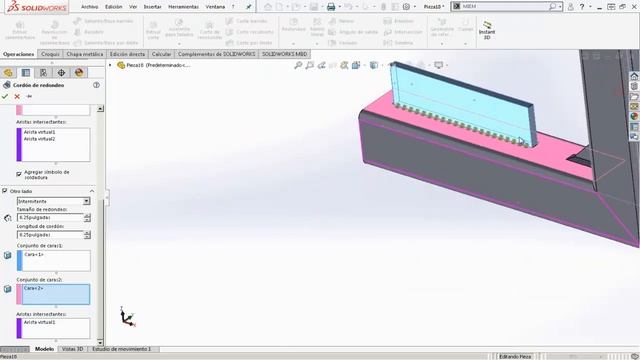Click Conjunto de cara1 face icon
This screenshot has width=640, height=360.
point(8,256)
